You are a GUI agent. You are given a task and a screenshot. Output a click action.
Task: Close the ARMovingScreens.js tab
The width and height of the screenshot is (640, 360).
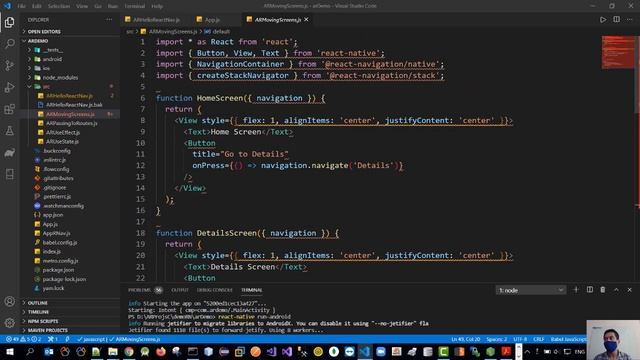tap(306, 20)
